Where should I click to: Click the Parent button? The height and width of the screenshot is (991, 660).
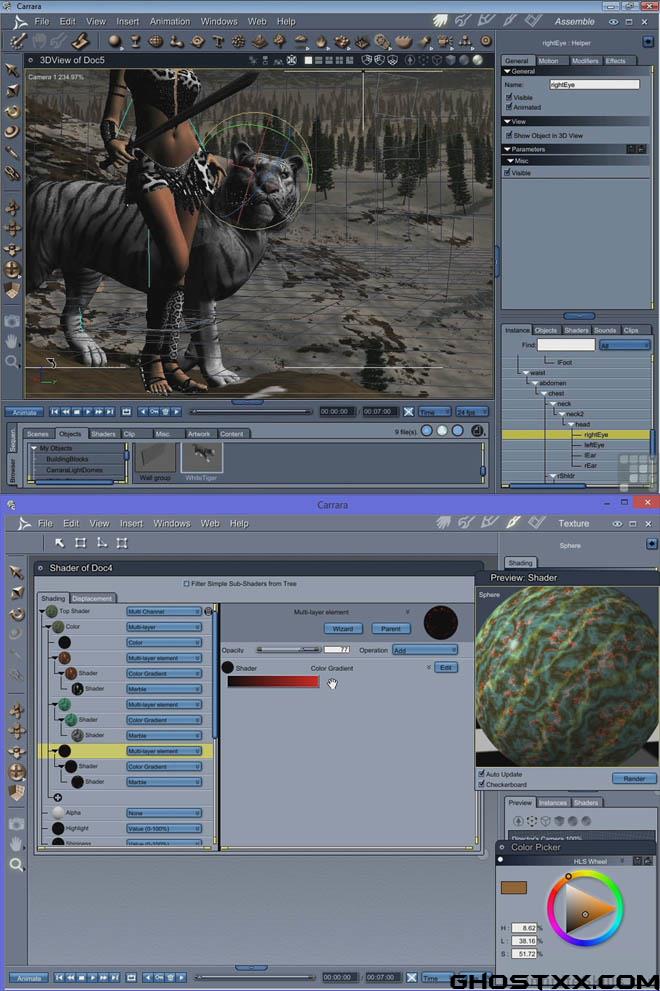coord(391,628)
